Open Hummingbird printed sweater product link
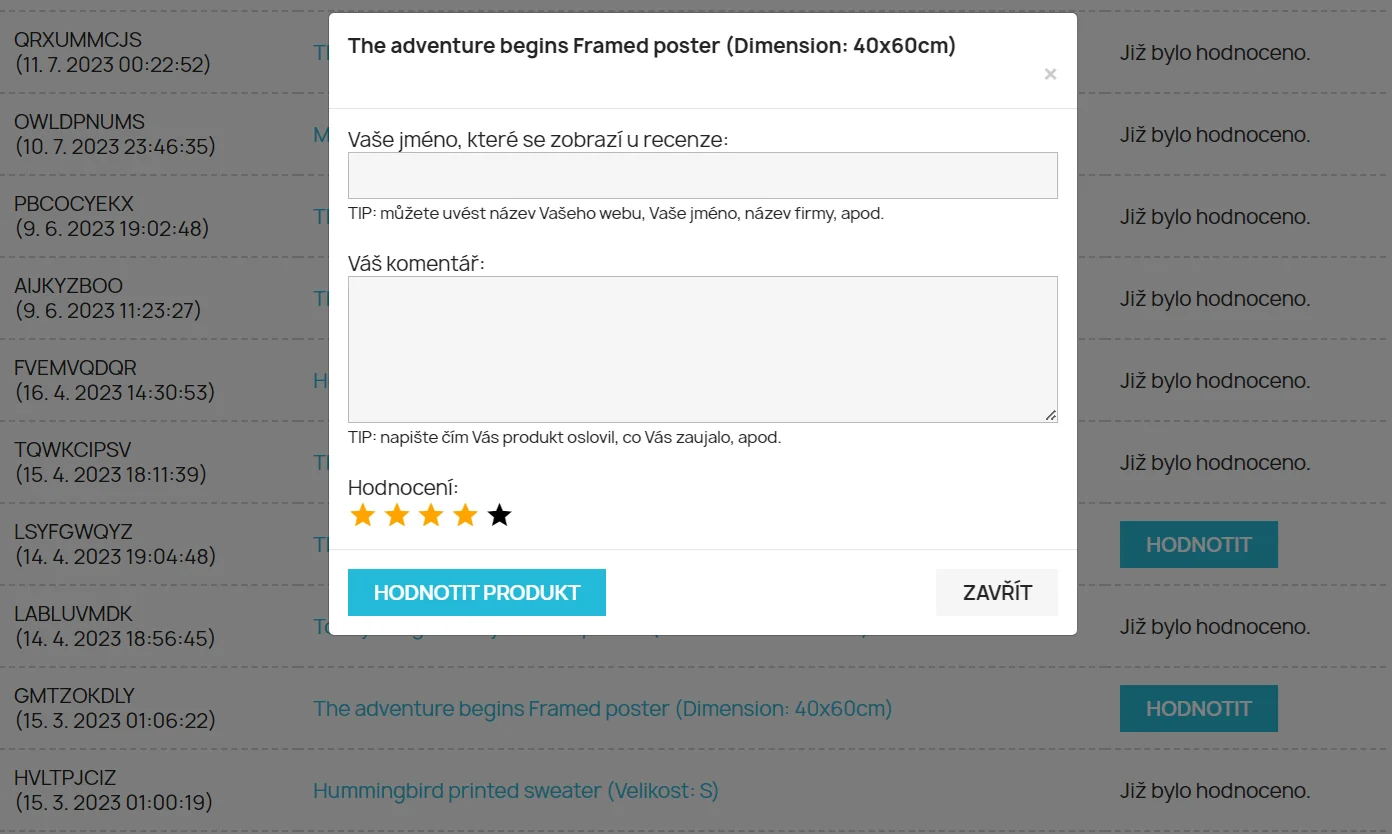The width and height of the screenshot is (1392, 834). click(516, 791)
